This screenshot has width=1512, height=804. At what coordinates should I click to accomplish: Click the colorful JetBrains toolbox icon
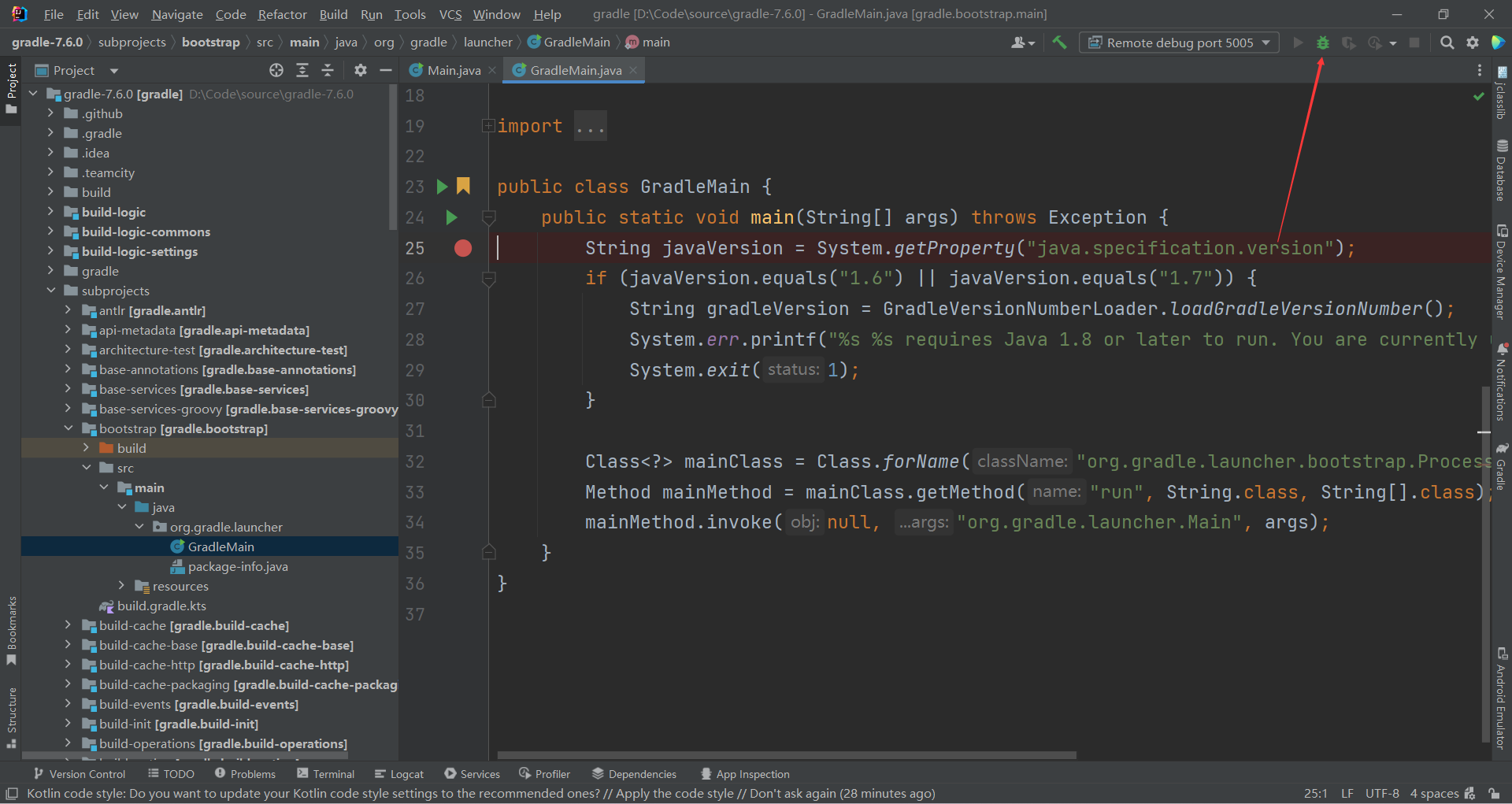tap(1498, 43)
